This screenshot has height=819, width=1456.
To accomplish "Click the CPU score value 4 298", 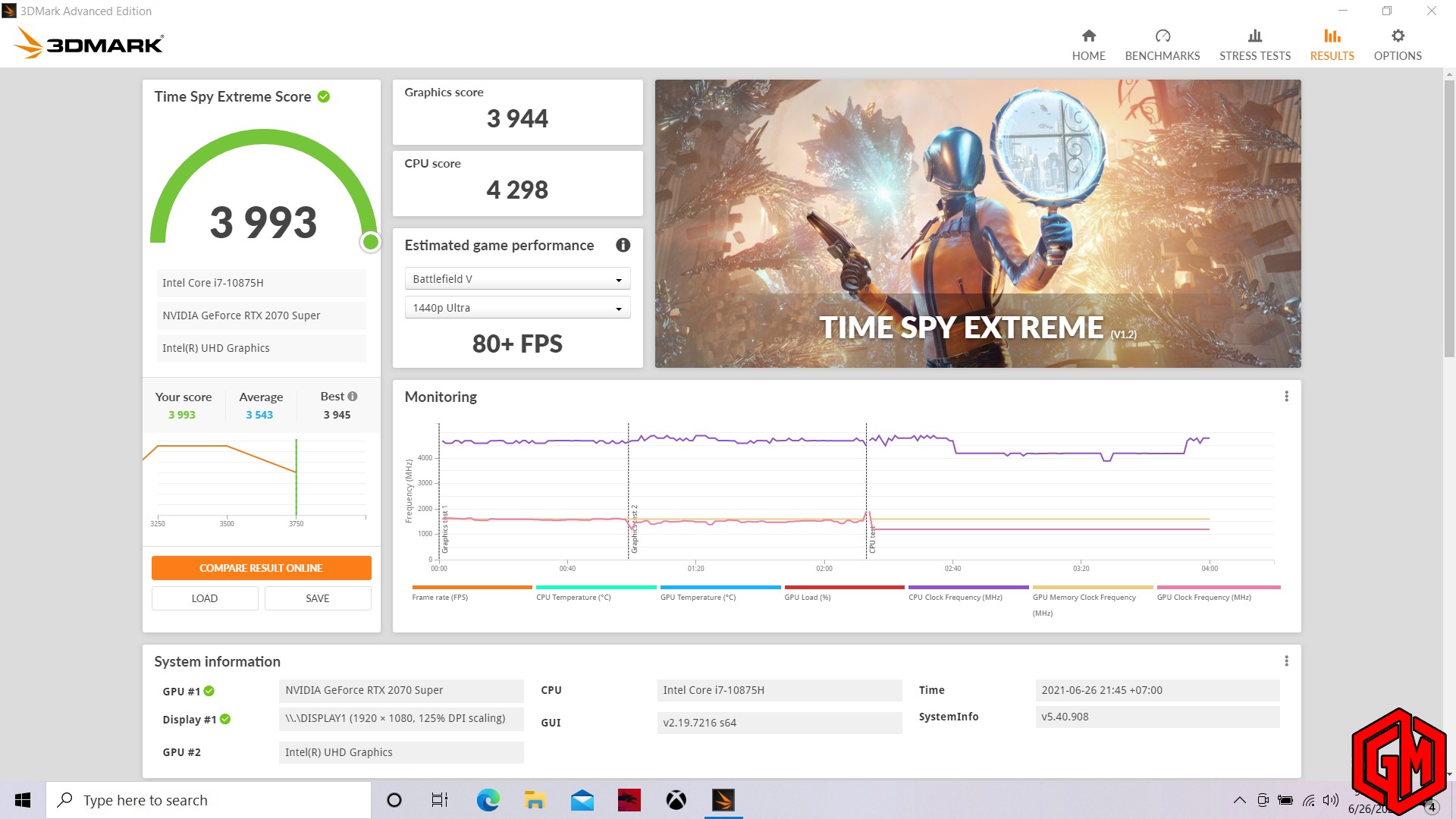I will (x=517, y=190).
